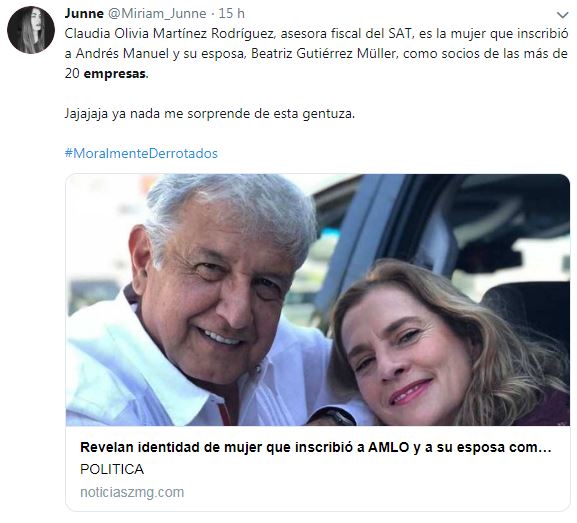Click the phrase asesora fiscal del SAT

point(346,33)
